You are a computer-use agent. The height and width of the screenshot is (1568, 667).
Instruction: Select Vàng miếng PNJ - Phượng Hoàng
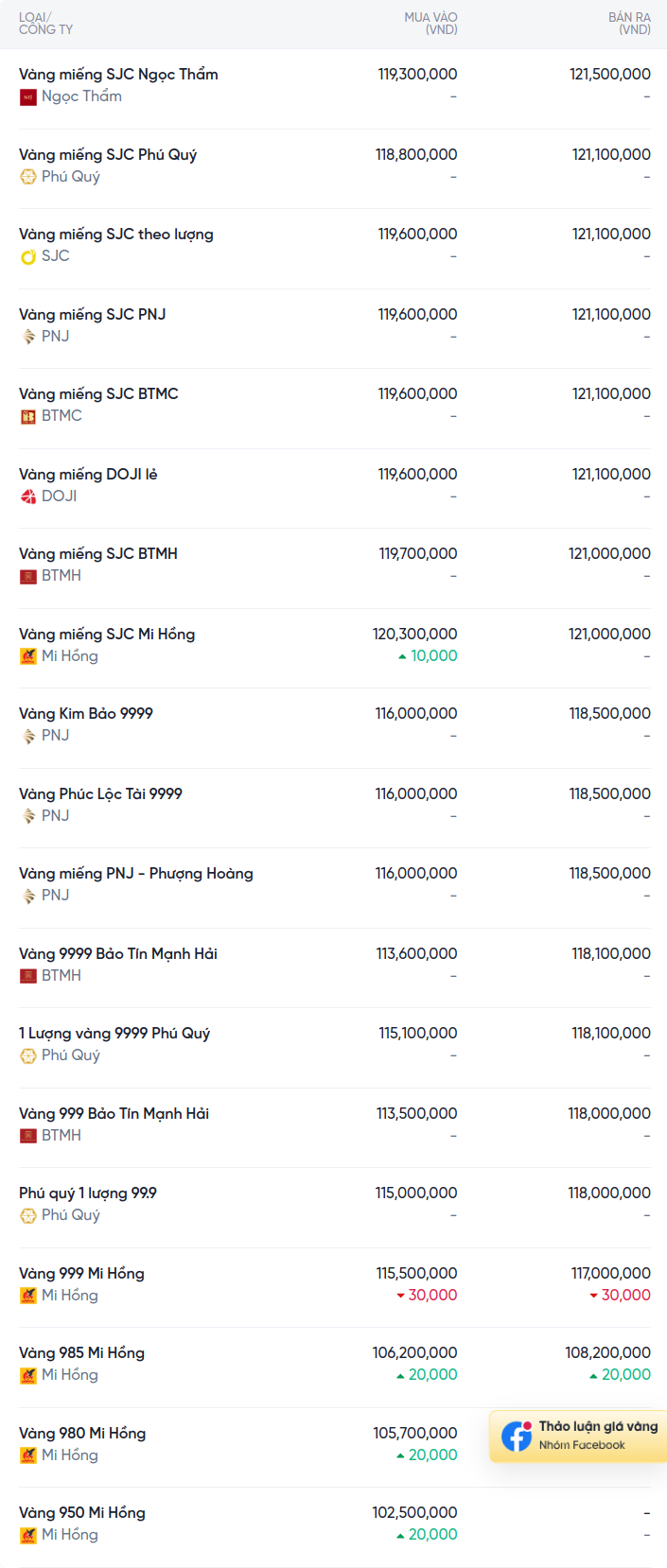136,873
